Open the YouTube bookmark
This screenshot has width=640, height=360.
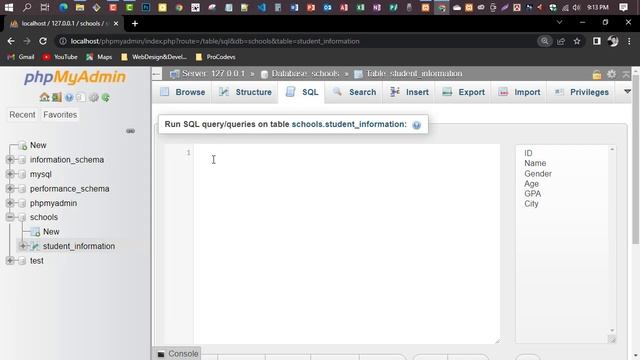(60, 57)
